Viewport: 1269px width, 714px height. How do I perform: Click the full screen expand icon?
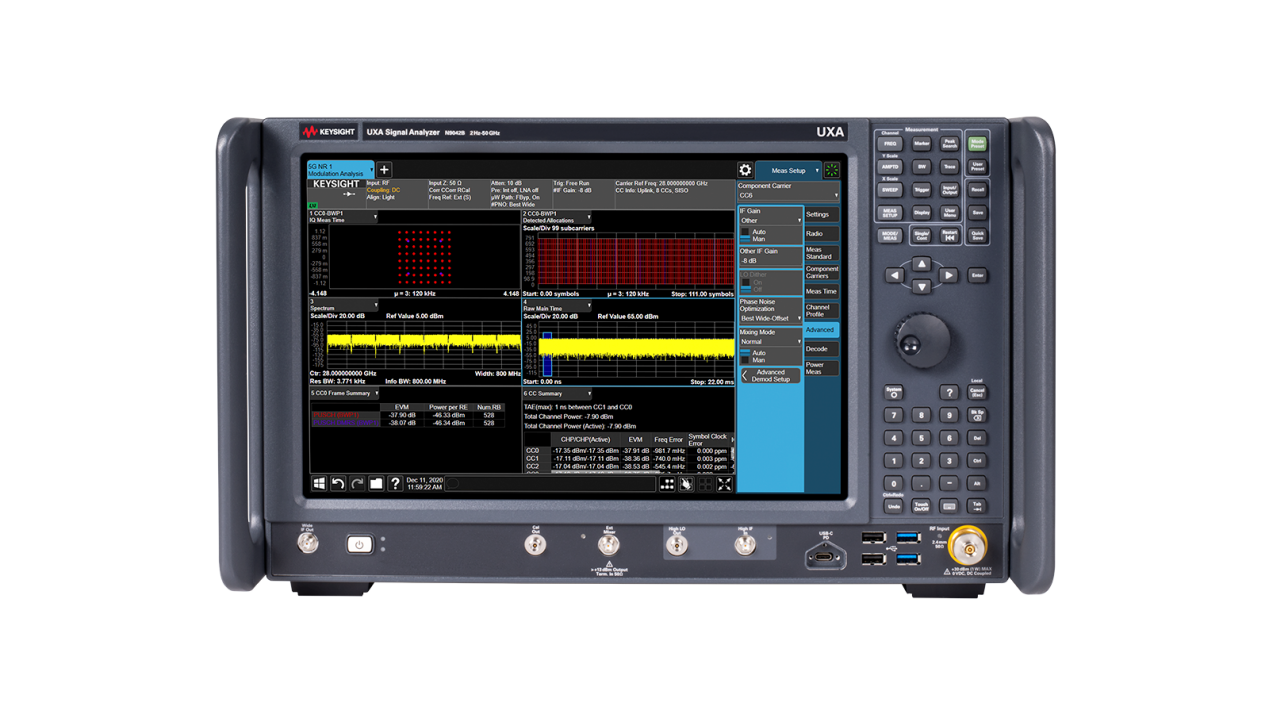pyautogui.click(x=724, y=484)
